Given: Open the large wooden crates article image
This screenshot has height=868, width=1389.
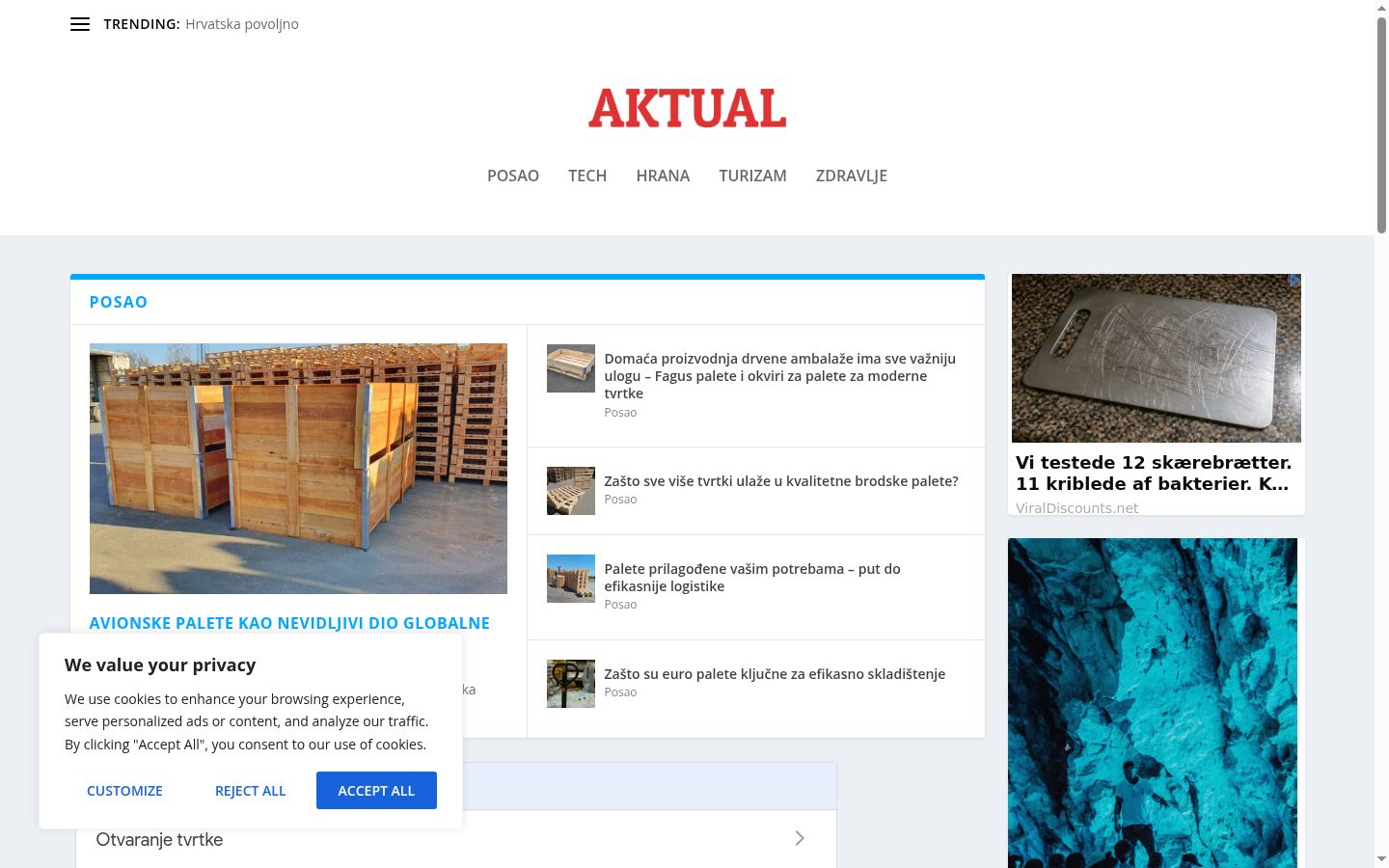Looking at the screenshot, I should [298, 469].
